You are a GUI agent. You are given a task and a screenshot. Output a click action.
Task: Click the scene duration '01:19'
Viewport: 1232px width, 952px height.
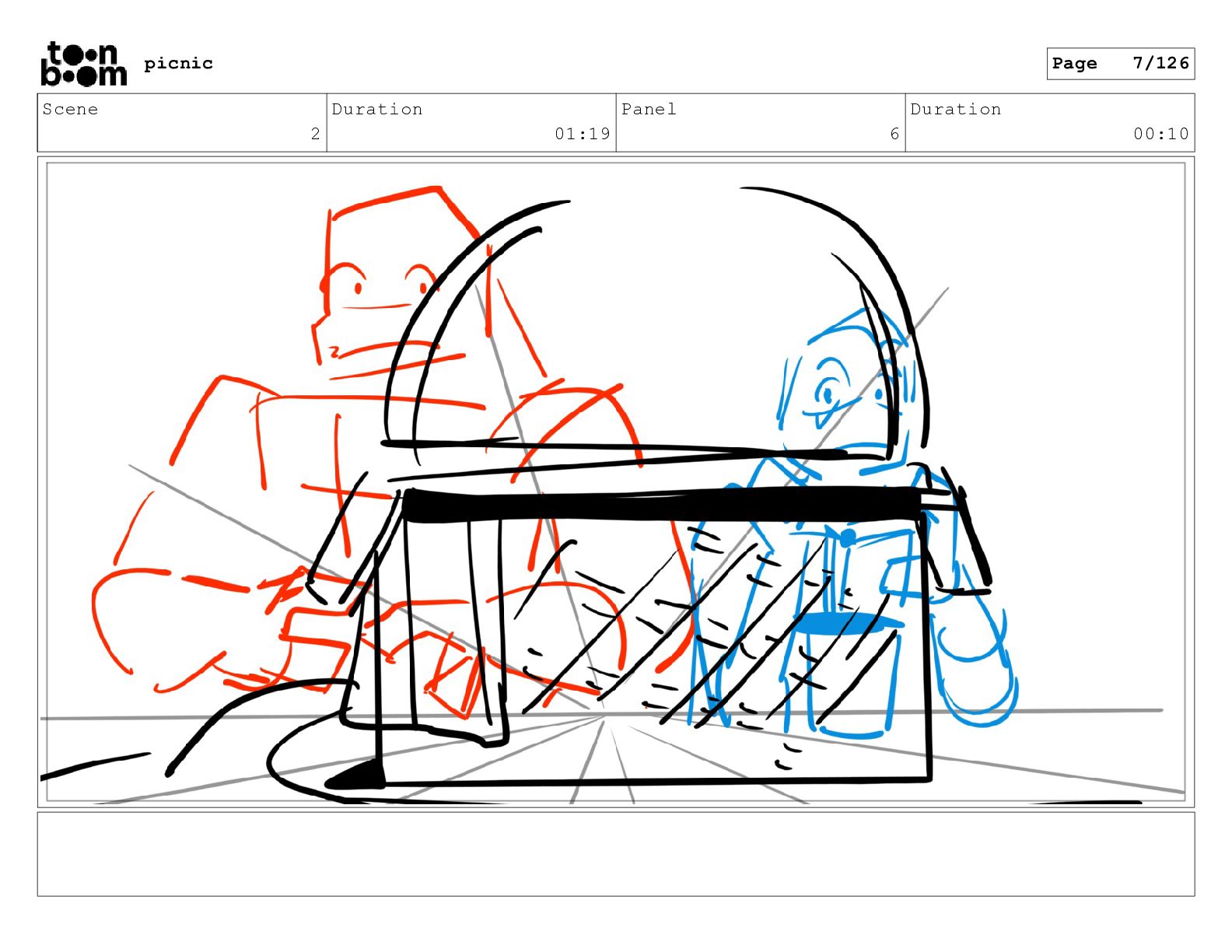583,134
